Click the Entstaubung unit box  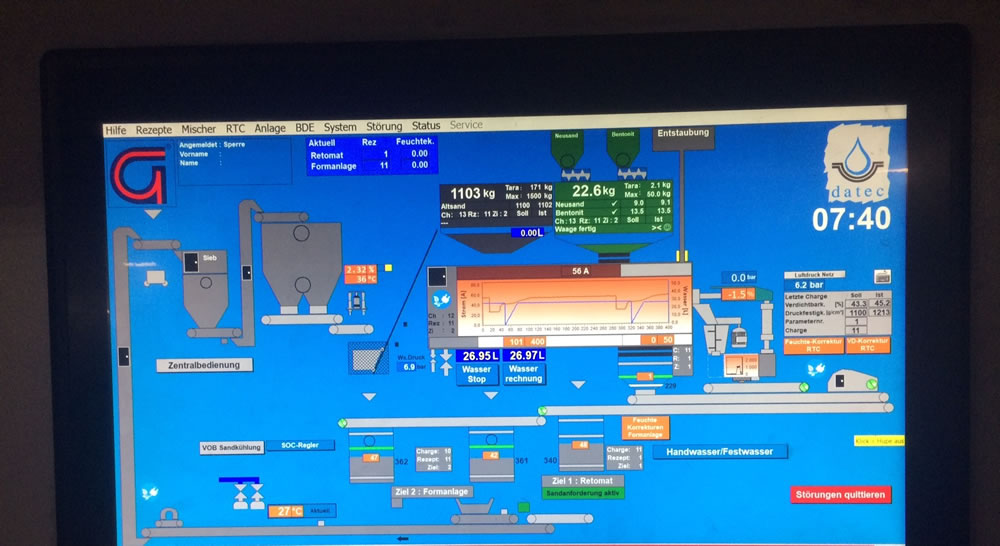(x=683, y=136)
